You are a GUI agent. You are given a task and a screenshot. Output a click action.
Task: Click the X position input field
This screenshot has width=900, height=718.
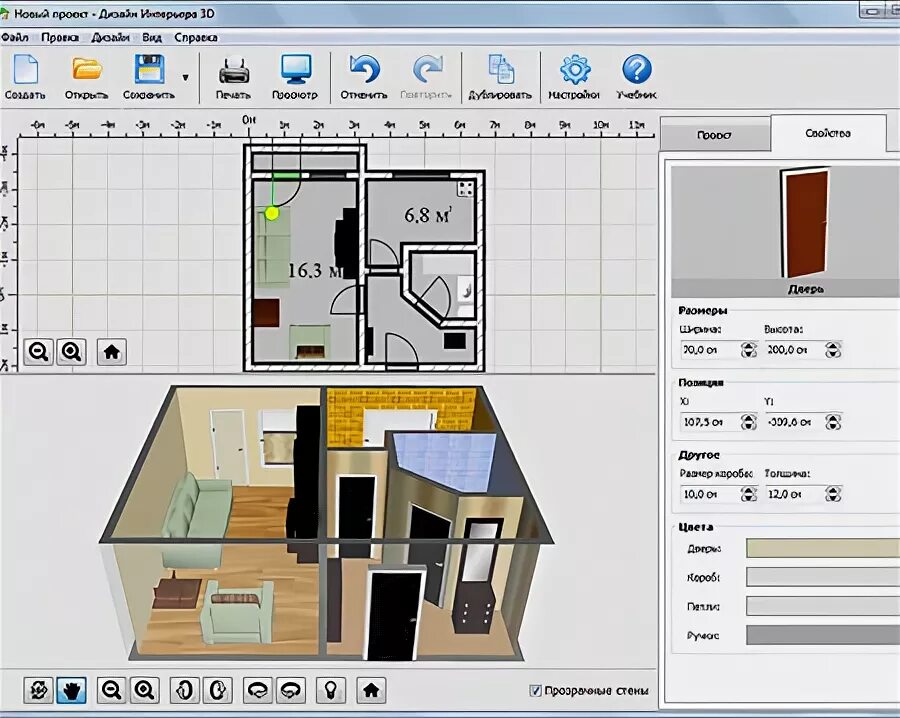click(x=710, y=422)
